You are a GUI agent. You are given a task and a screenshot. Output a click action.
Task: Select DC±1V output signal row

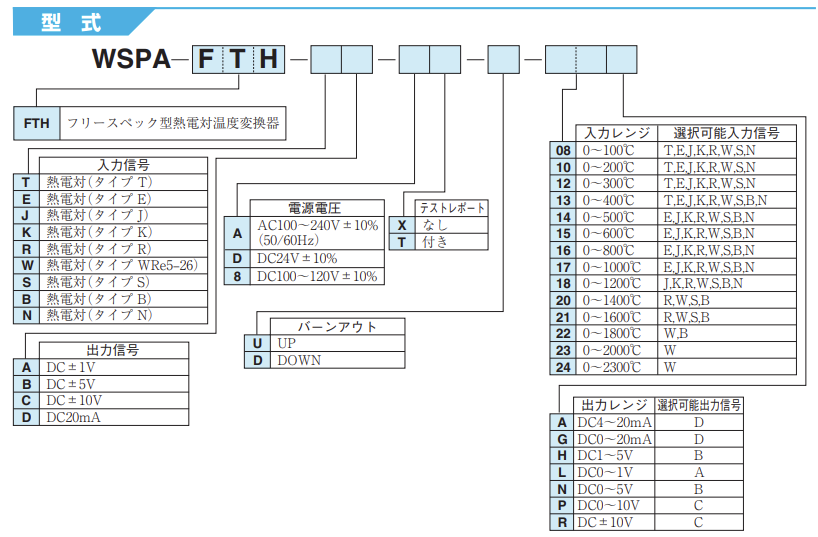point(101,367)
